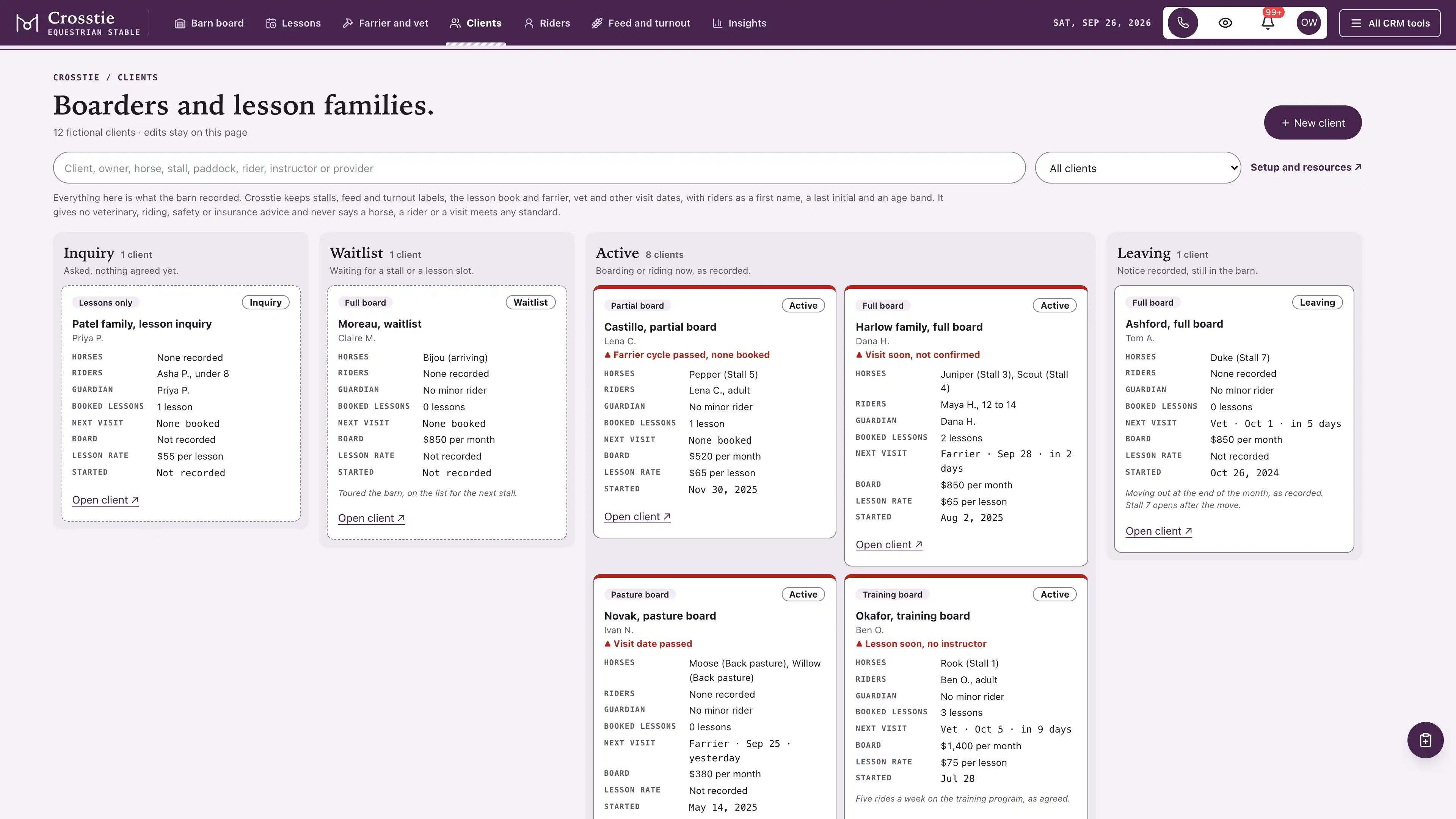Open client link on Harlow family card
The image size is (1456, 819).
(888, 544)
